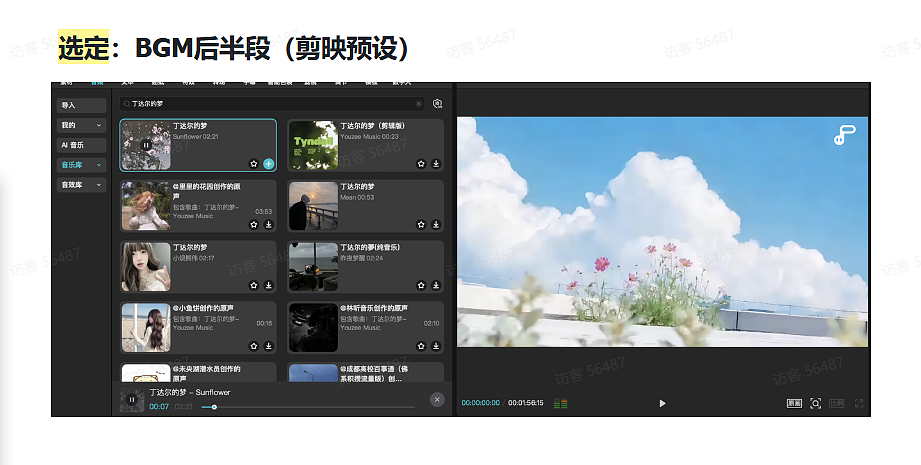Favorite the @小鱼饼创作的原声 track
921x465 pixels.
[254, 346]
